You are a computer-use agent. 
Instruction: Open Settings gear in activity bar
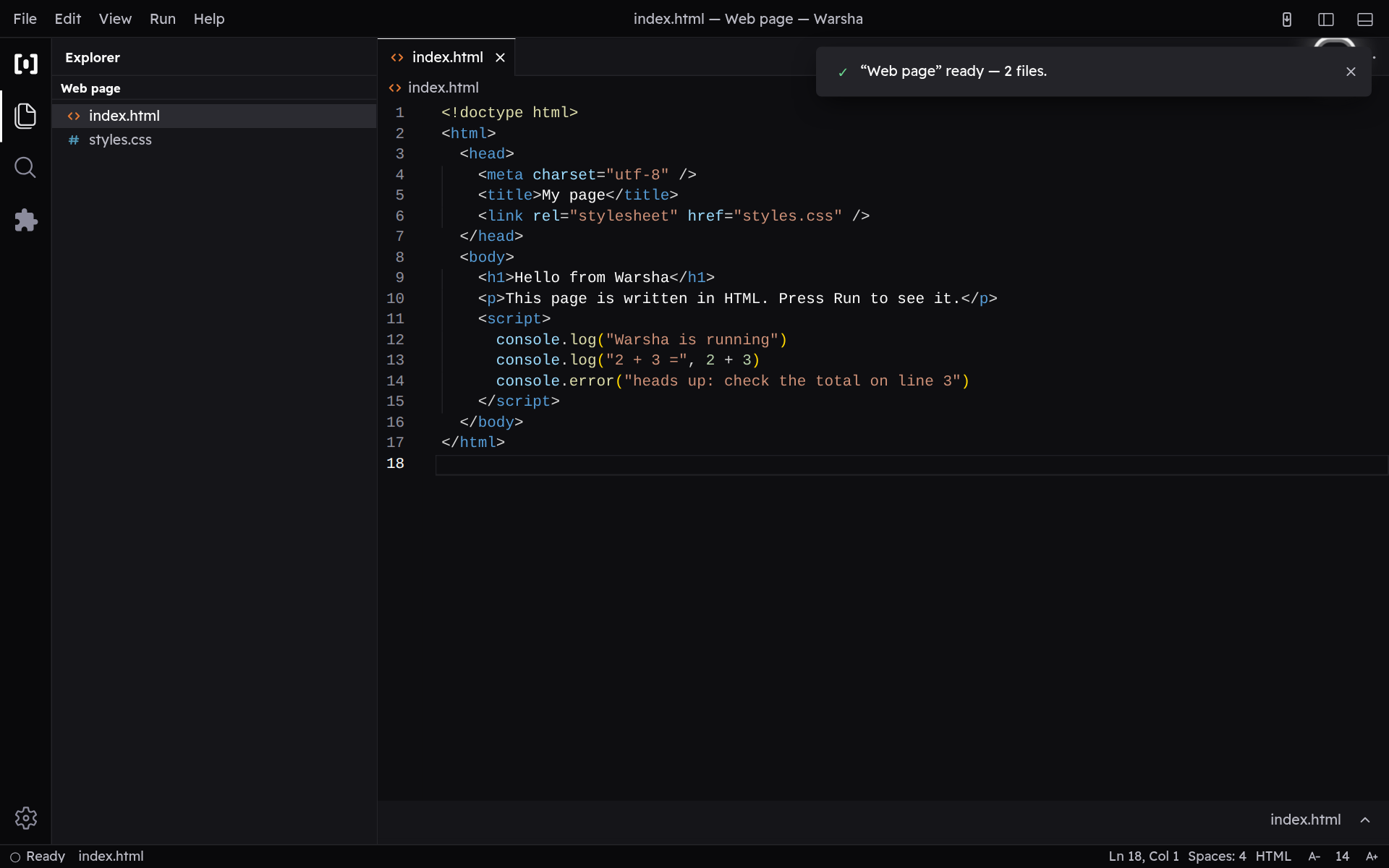tap(26, 818)
